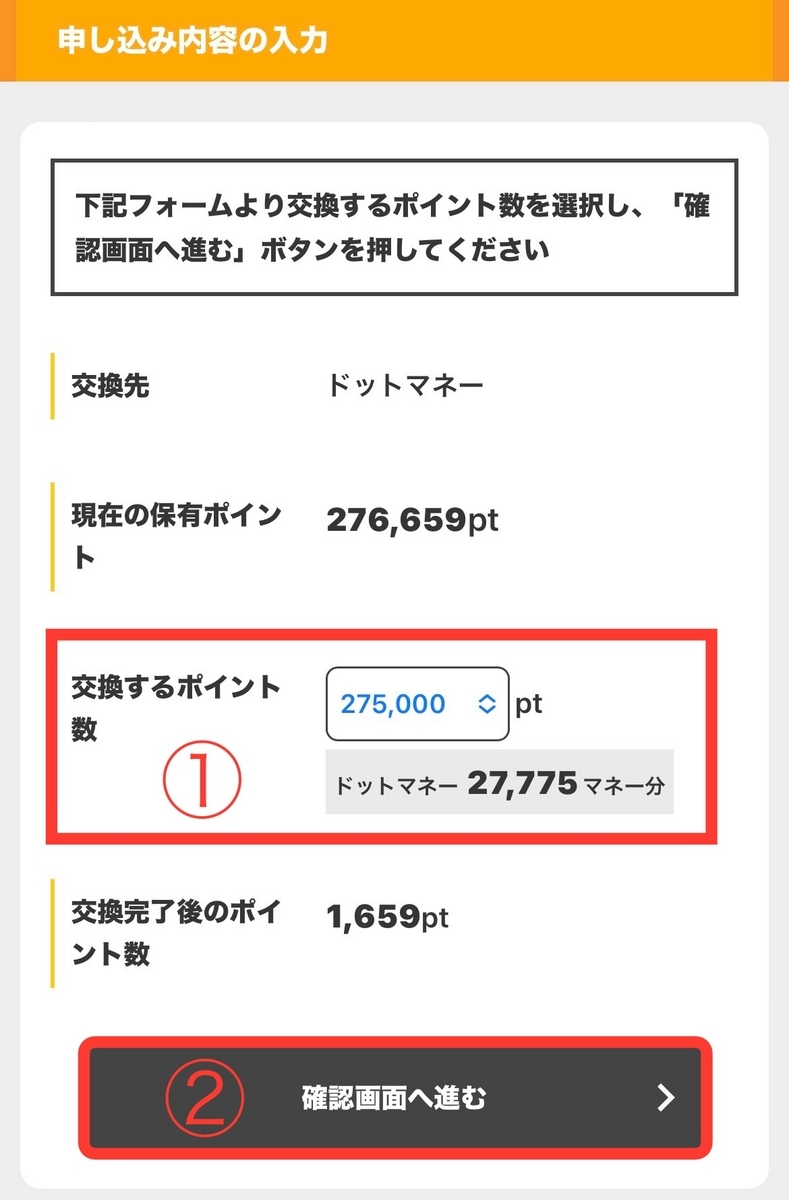
Task: Click the bordered instruction text box at top
Action: tap(394, 228)
